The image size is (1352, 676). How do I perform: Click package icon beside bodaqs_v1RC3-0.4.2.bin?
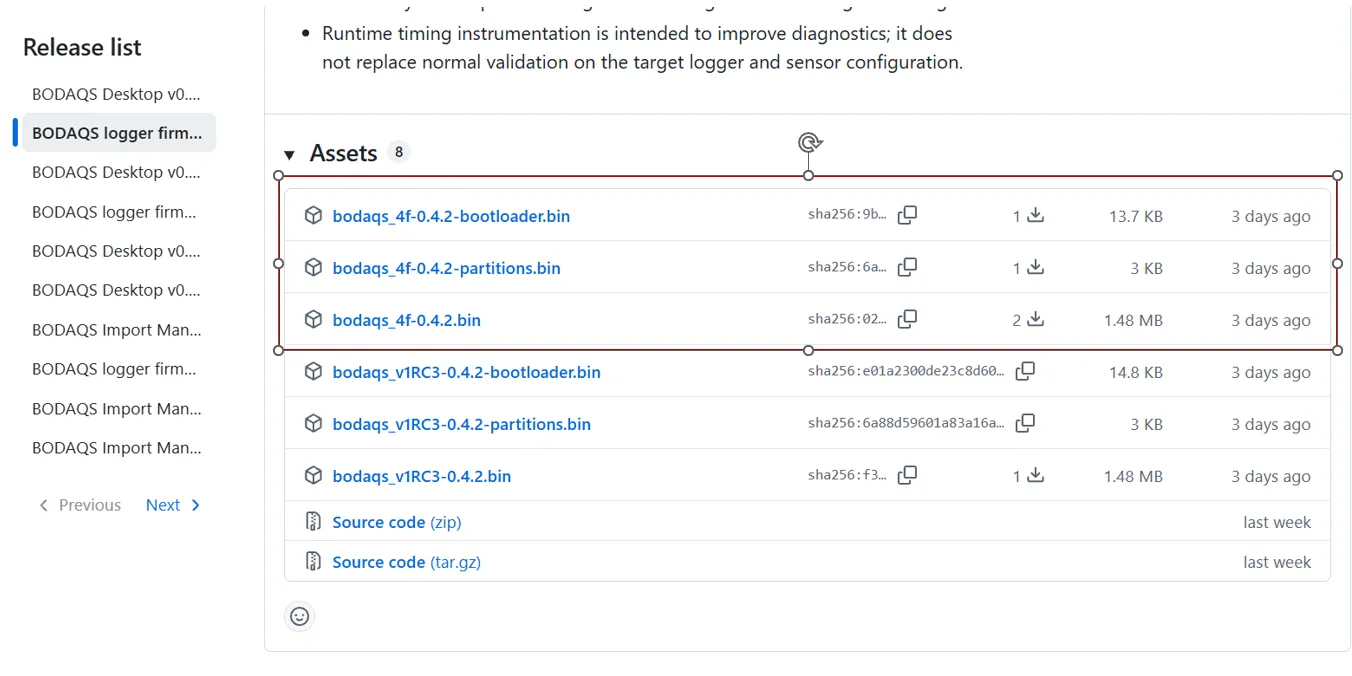point(313,475)
